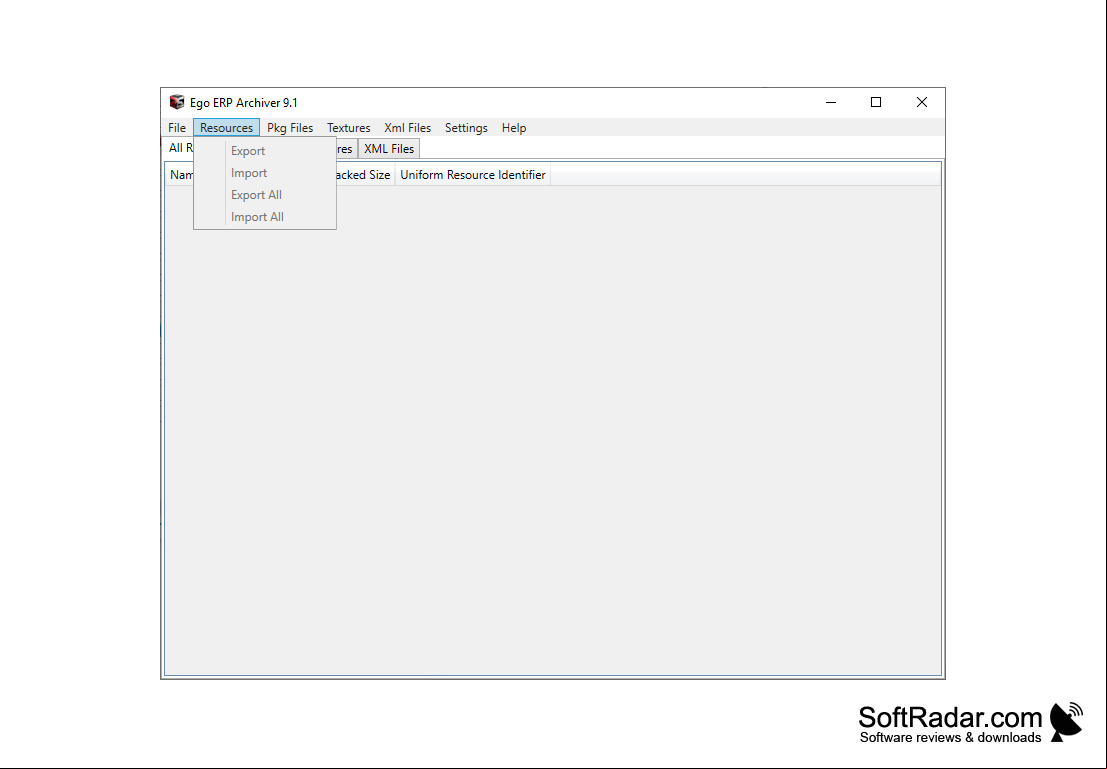The width and height of the screenshot is (1107, 769).
Task: Maximize the Ego ERP Archiver window
Action: tap(876, 102)
